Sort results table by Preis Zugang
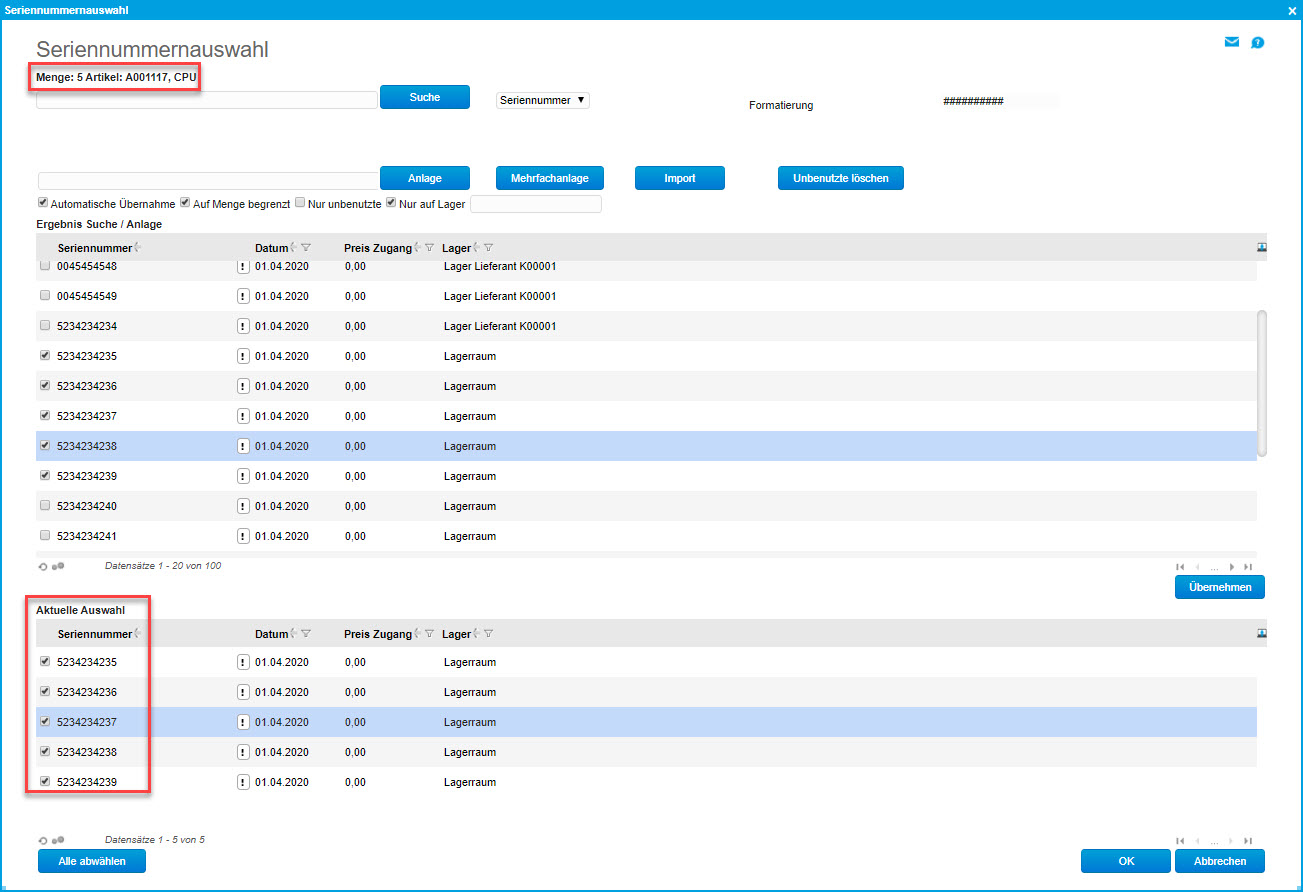Viewport: 1303px width, 892px height. (x=416, y=248)
